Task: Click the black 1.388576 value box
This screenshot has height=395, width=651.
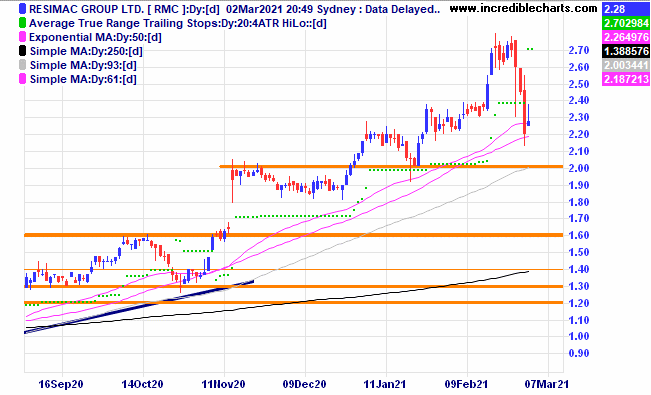Action: [x=625, y=51]
